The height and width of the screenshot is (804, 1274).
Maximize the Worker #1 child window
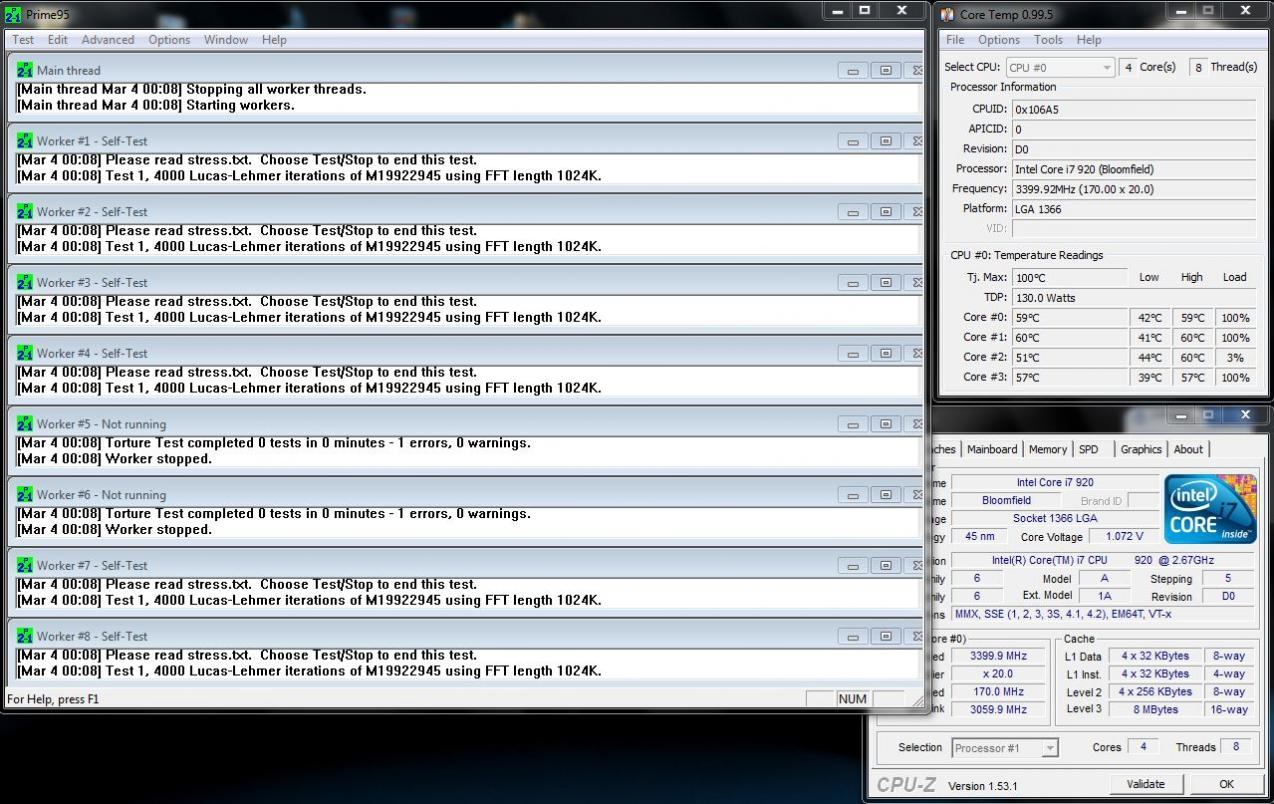pyautogui.click(x=885, y=141)
